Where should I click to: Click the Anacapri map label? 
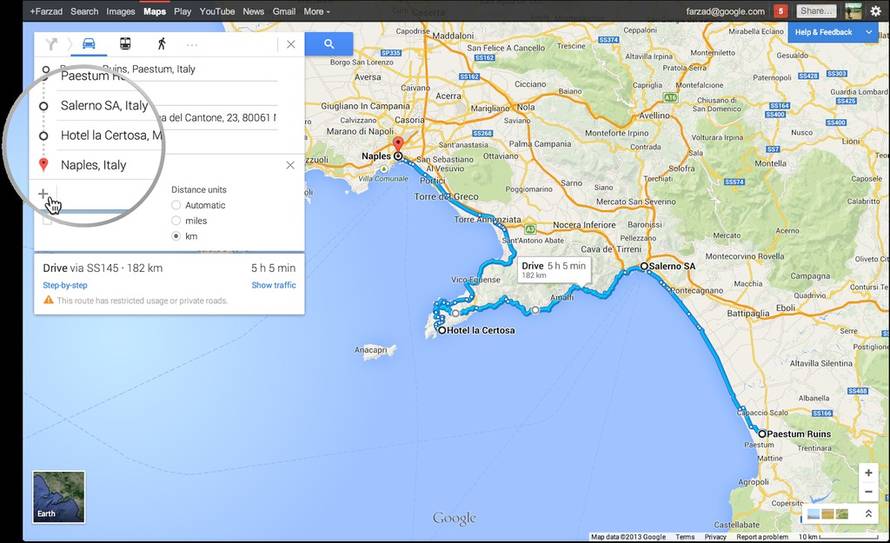[371, 350]
